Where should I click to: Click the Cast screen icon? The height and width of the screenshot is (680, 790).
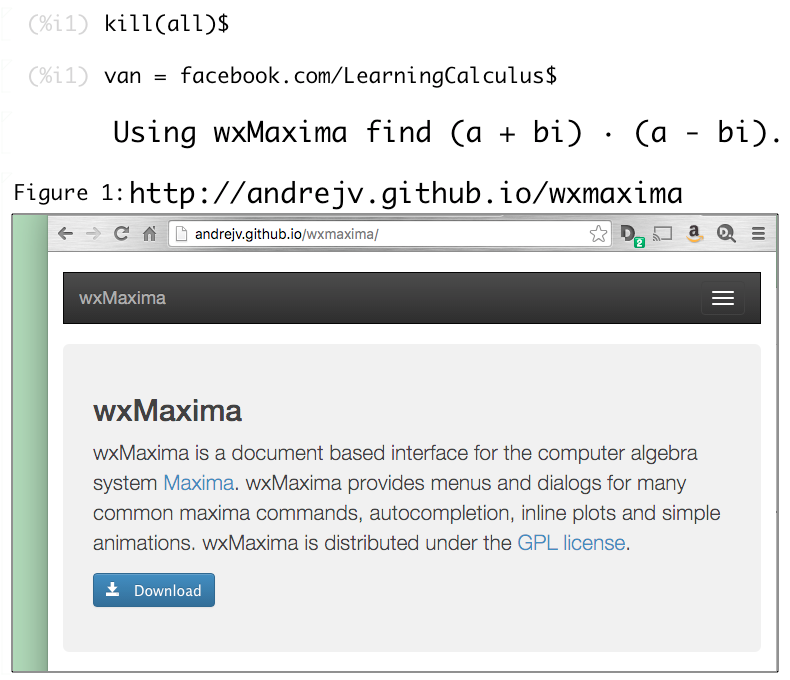coord(663,234)
